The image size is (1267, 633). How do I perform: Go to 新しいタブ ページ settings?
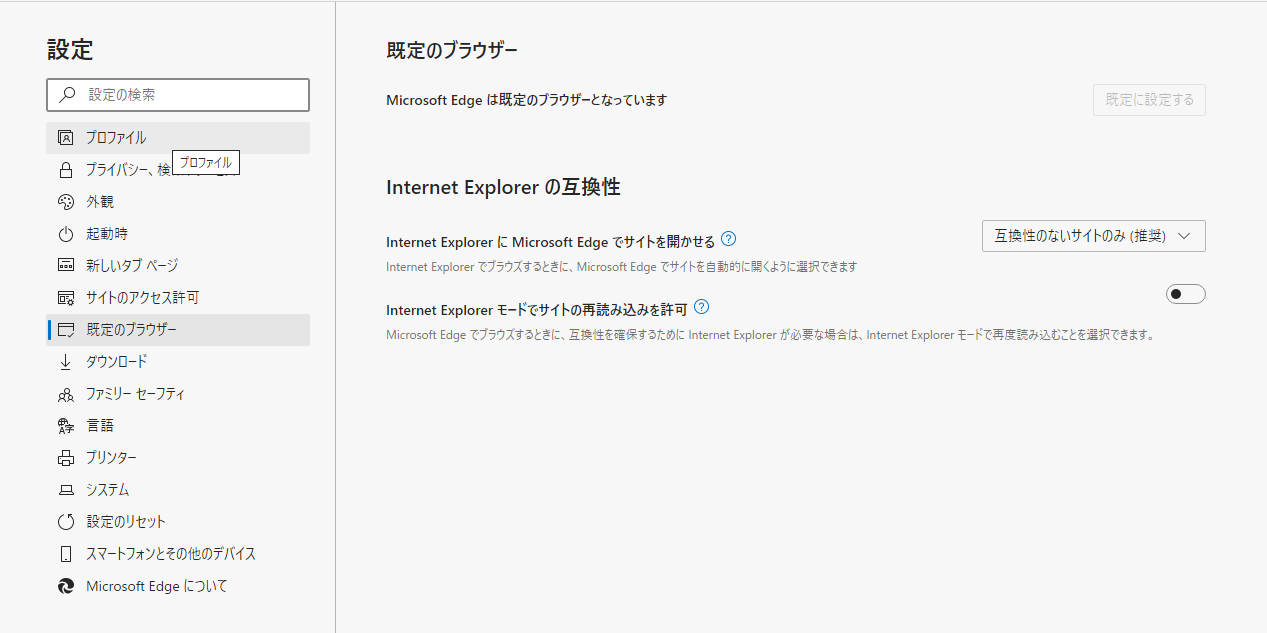click(178, 266)
